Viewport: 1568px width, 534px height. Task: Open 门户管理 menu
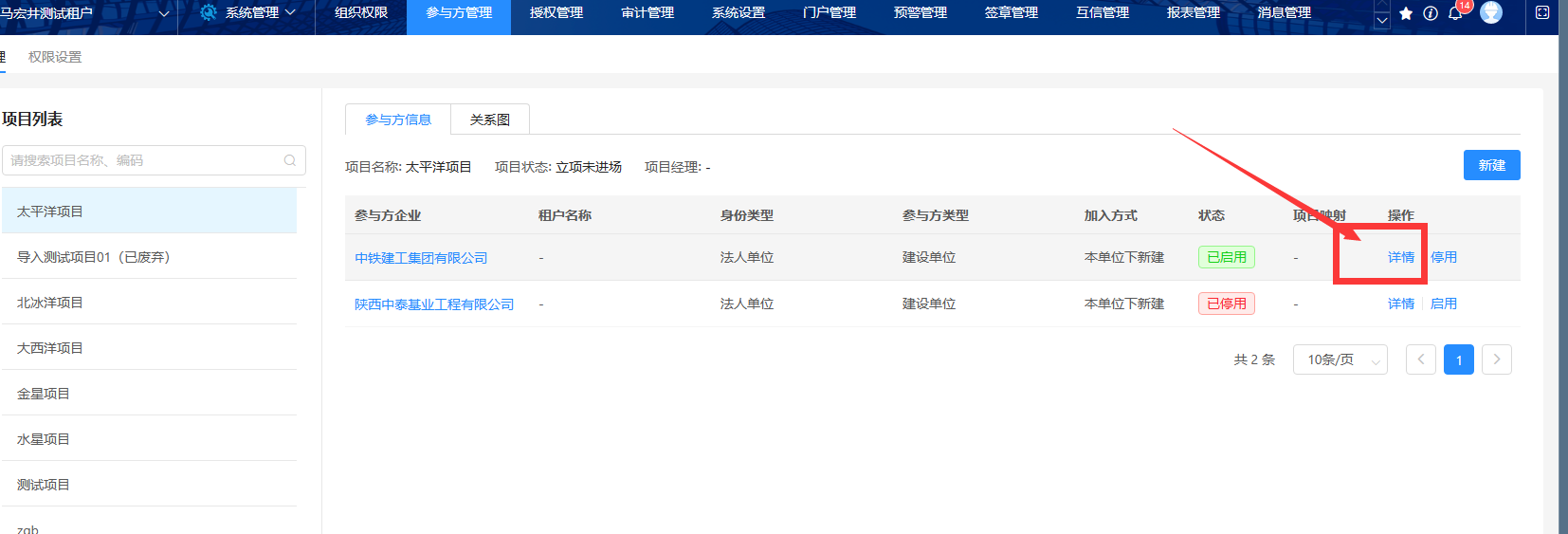pyautogui.click(x=830, y=12)
